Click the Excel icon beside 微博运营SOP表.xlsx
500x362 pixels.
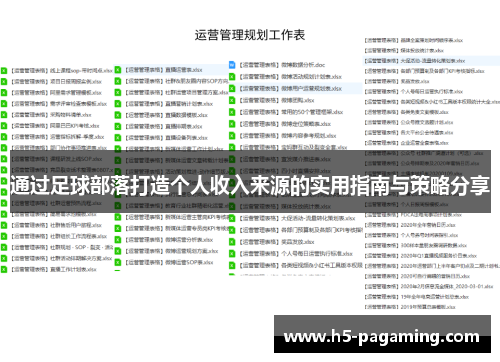point(118,262)
